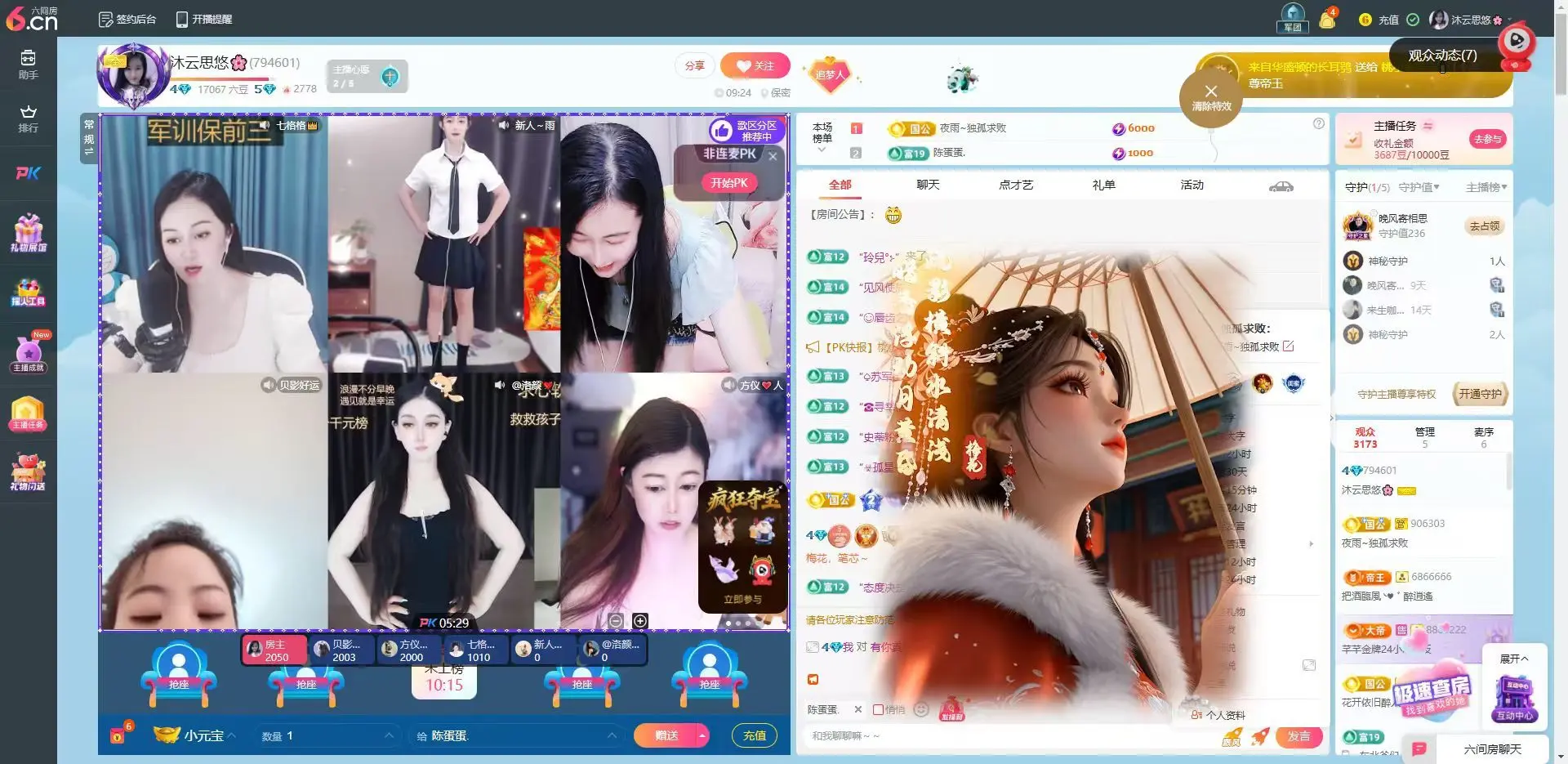Mute the 新人~雨 video stream speaker

point(504,125)
